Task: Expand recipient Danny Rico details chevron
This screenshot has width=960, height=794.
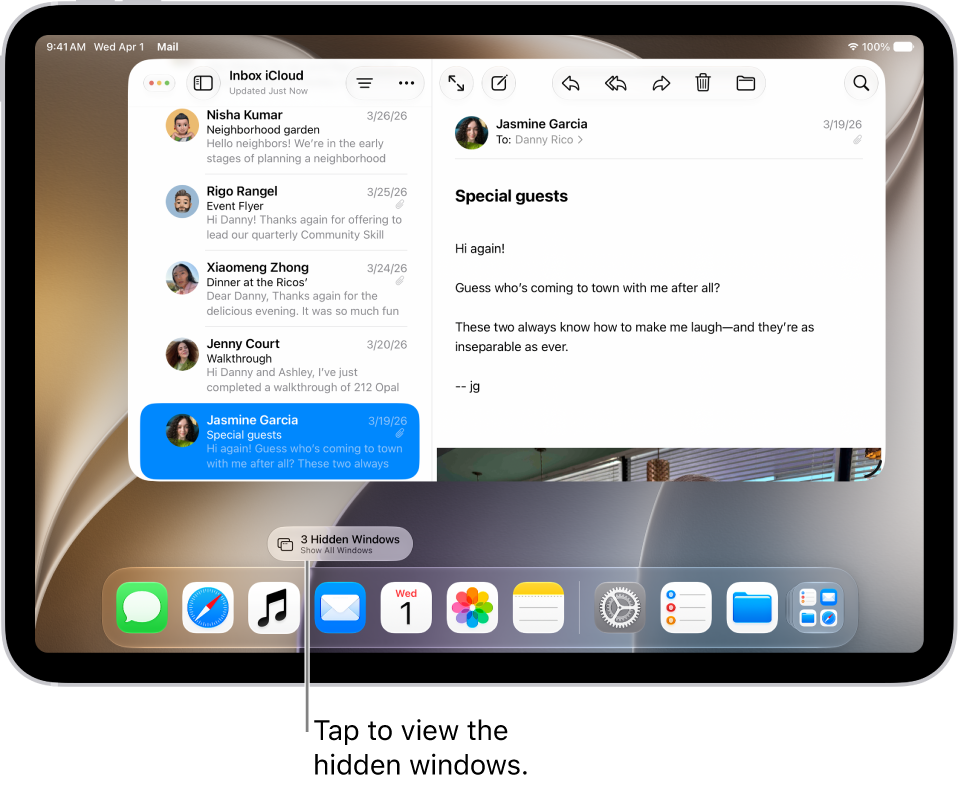Action: pos(580,140)
